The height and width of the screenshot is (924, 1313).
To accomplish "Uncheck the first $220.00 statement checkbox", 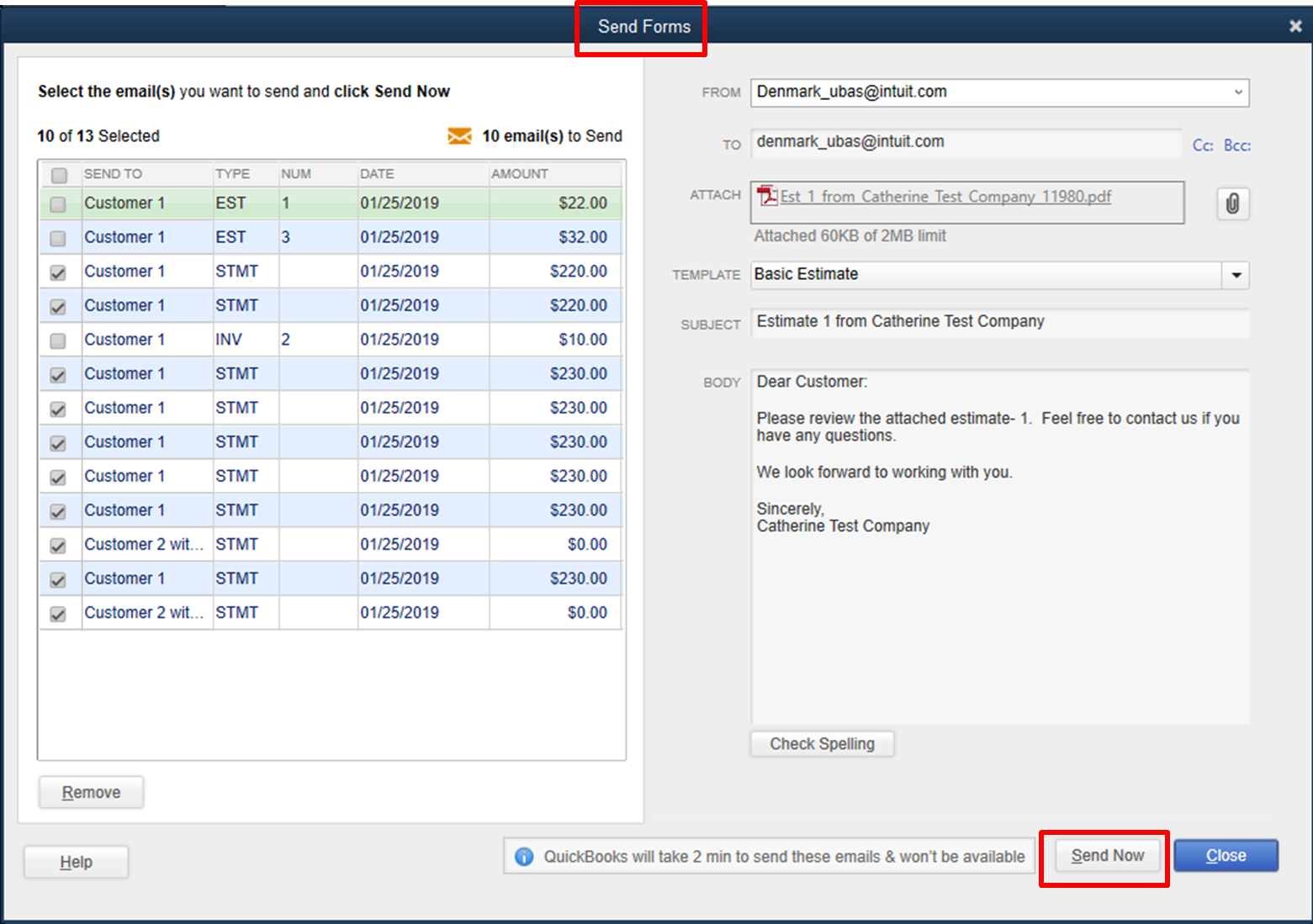I will (x=58, y=271).
